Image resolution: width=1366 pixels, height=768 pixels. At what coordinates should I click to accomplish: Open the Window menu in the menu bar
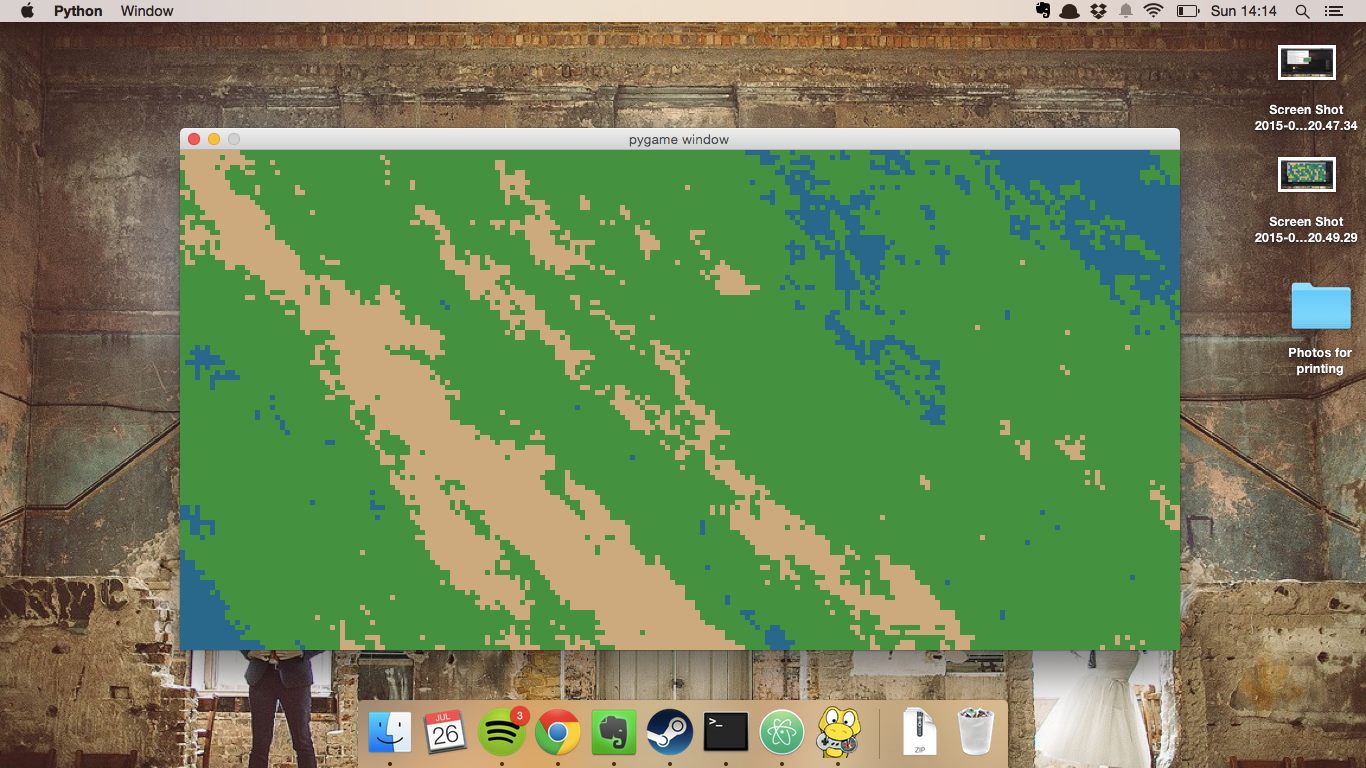click(146, 11)
